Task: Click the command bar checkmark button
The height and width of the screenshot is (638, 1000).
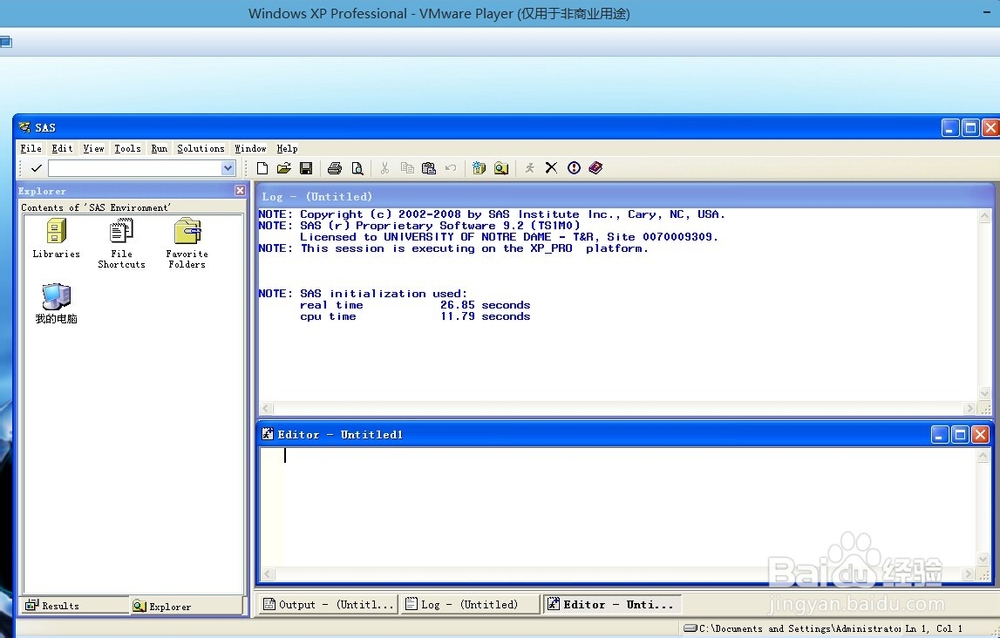Action: 36,168
